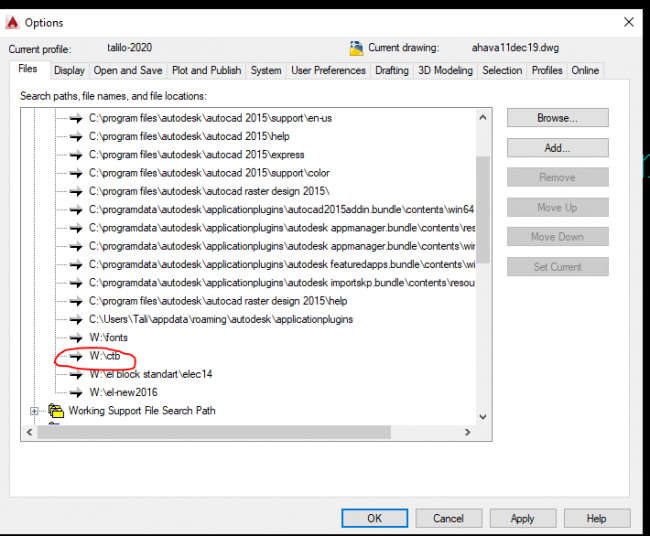Go to the User Preferences tab
Screen dimensions: 650x536
click(x=329, y=71)
